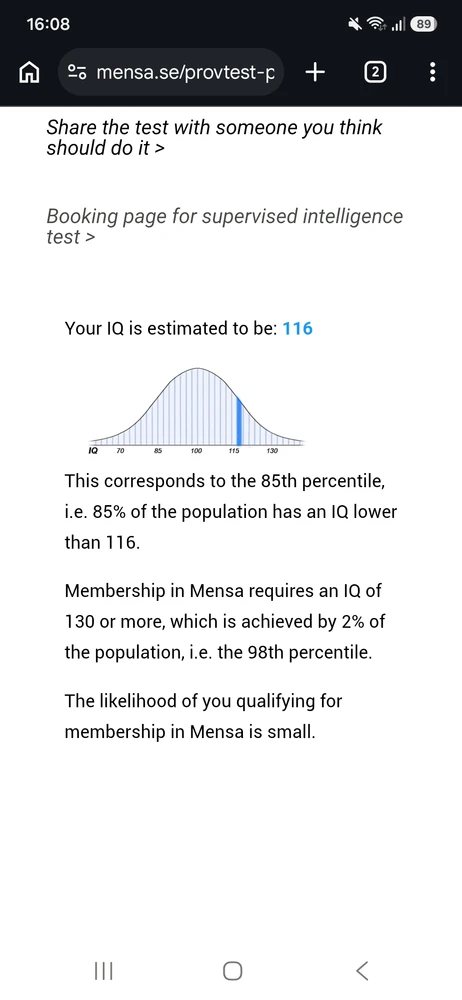Tap the Android home navigation button
Screen dimensions: 462x1000
point(232,971)
